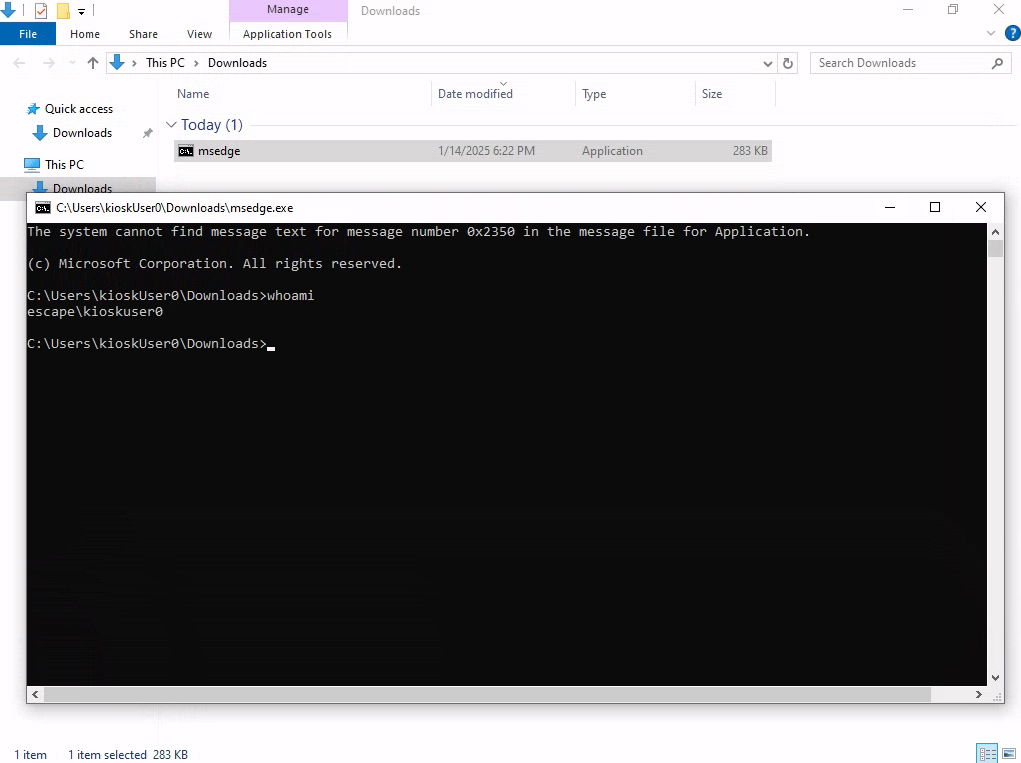The height and width of the screenshot is (763, 1021).
Task: Switch to Large icons view in status bar
Action: pos(1009,754)
